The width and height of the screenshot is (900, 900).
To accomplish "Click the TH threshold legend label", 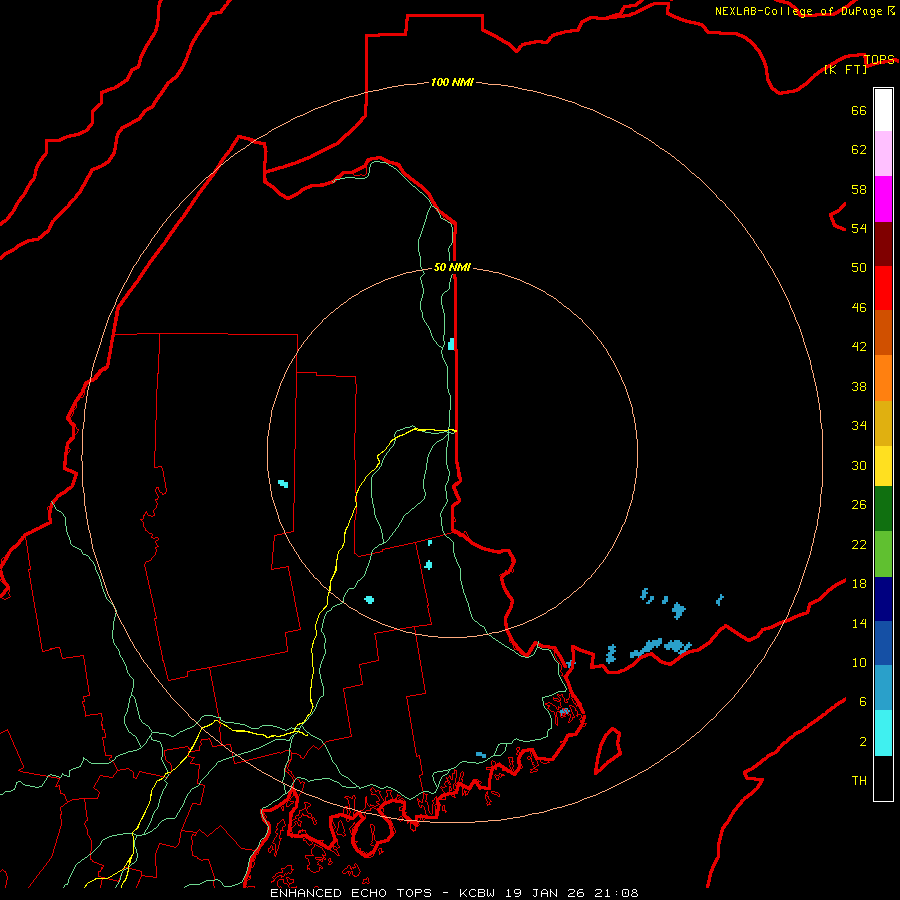I will (859, 780).
